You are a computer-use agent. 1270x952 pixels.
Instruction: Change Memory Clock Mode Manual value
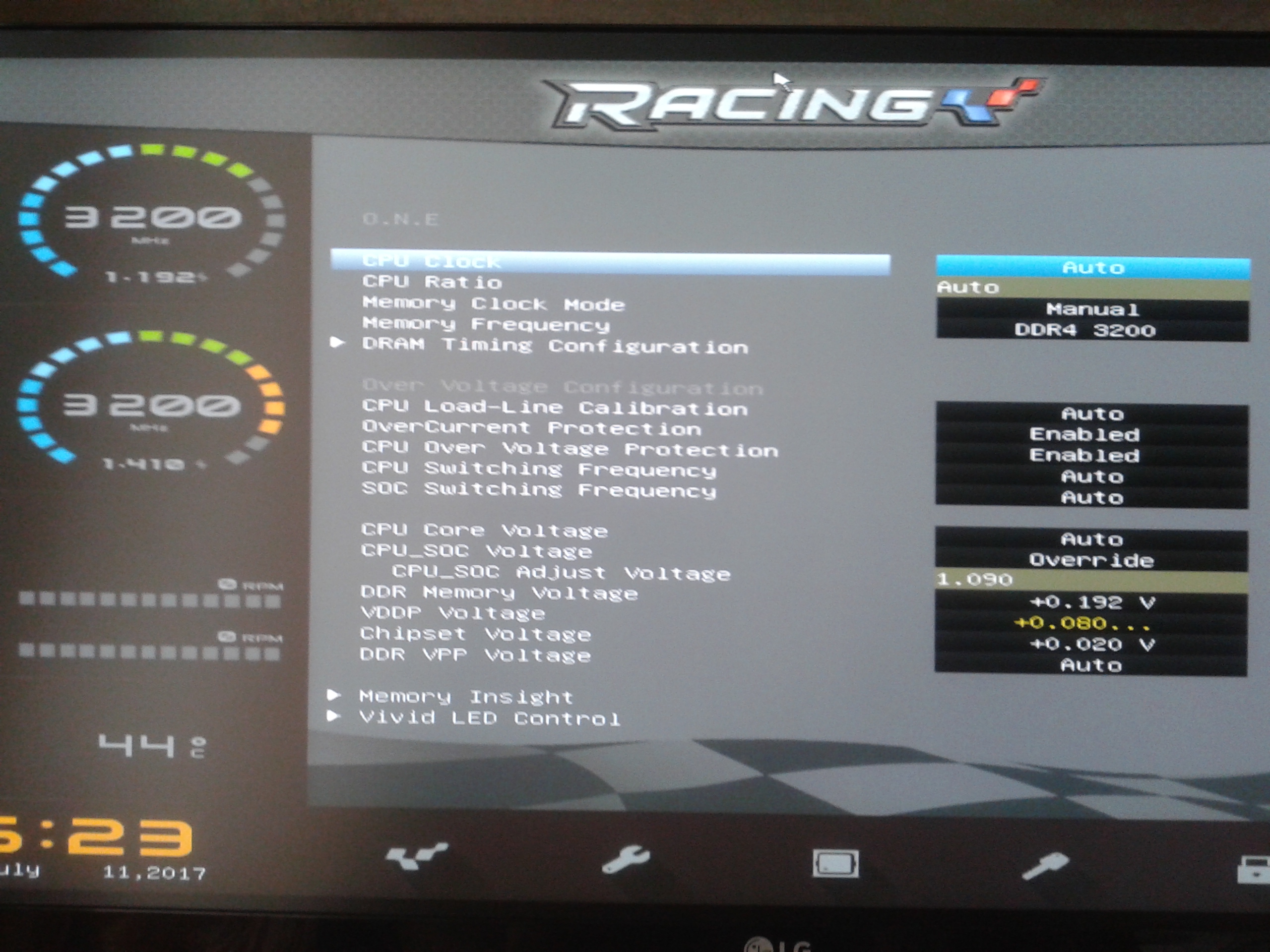[1092, 310]
